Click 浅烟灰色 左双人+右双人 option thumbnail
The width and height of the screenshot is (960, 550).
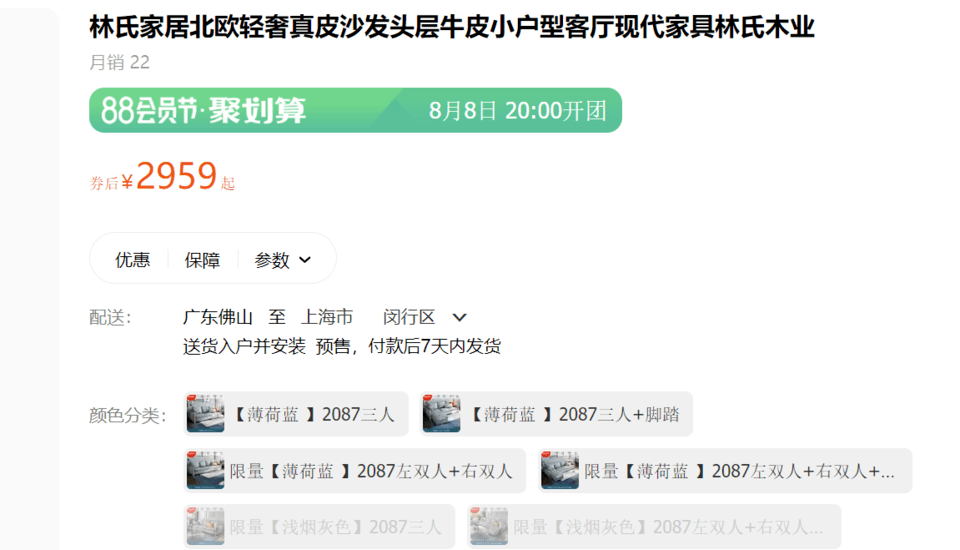pos(489,527)
